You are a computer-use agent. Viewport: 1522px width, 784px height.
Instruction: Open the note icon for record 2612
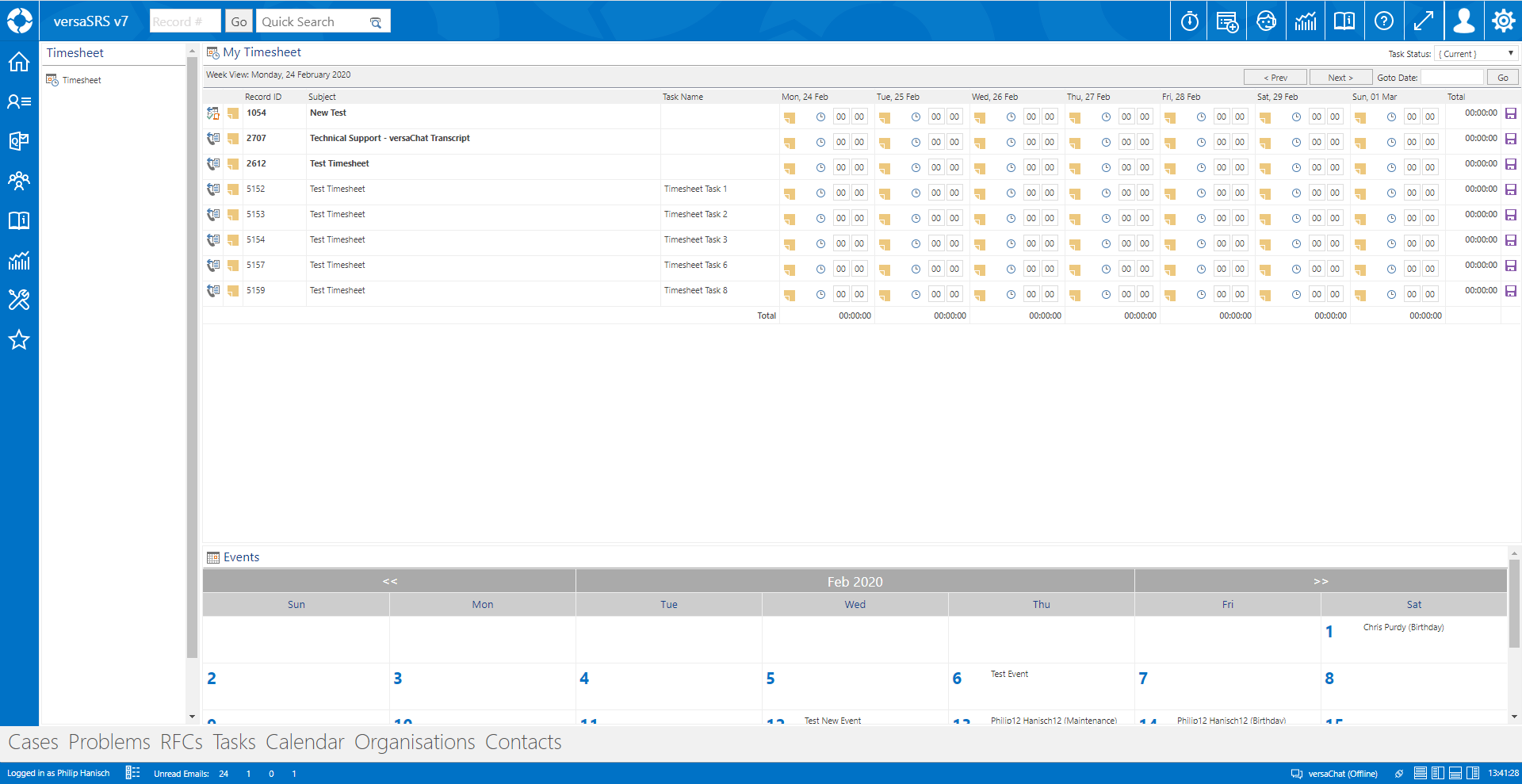tap(233, 164)
